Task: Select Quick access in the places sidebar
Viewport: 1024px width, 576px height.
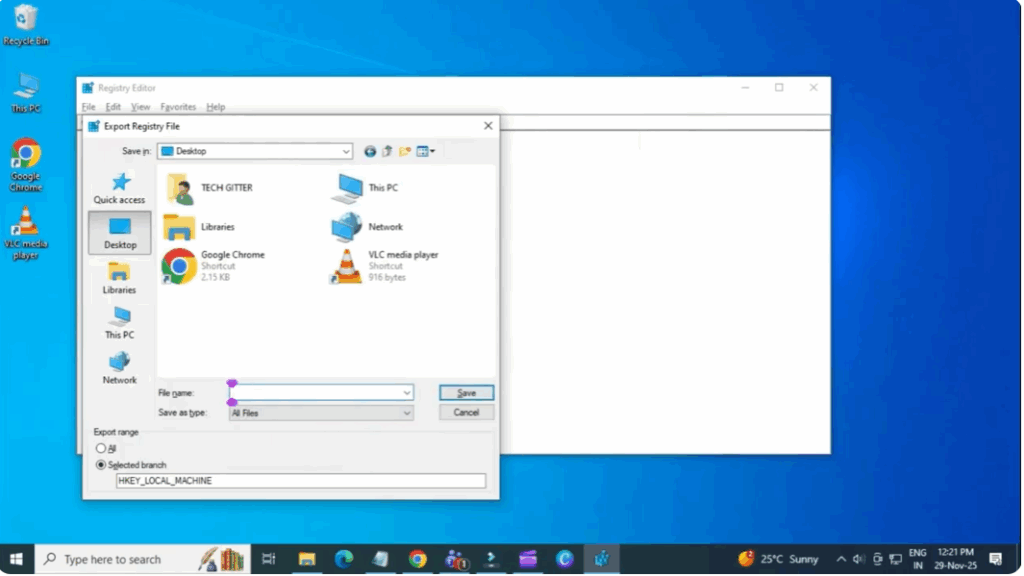Action: tap(119, 187)
